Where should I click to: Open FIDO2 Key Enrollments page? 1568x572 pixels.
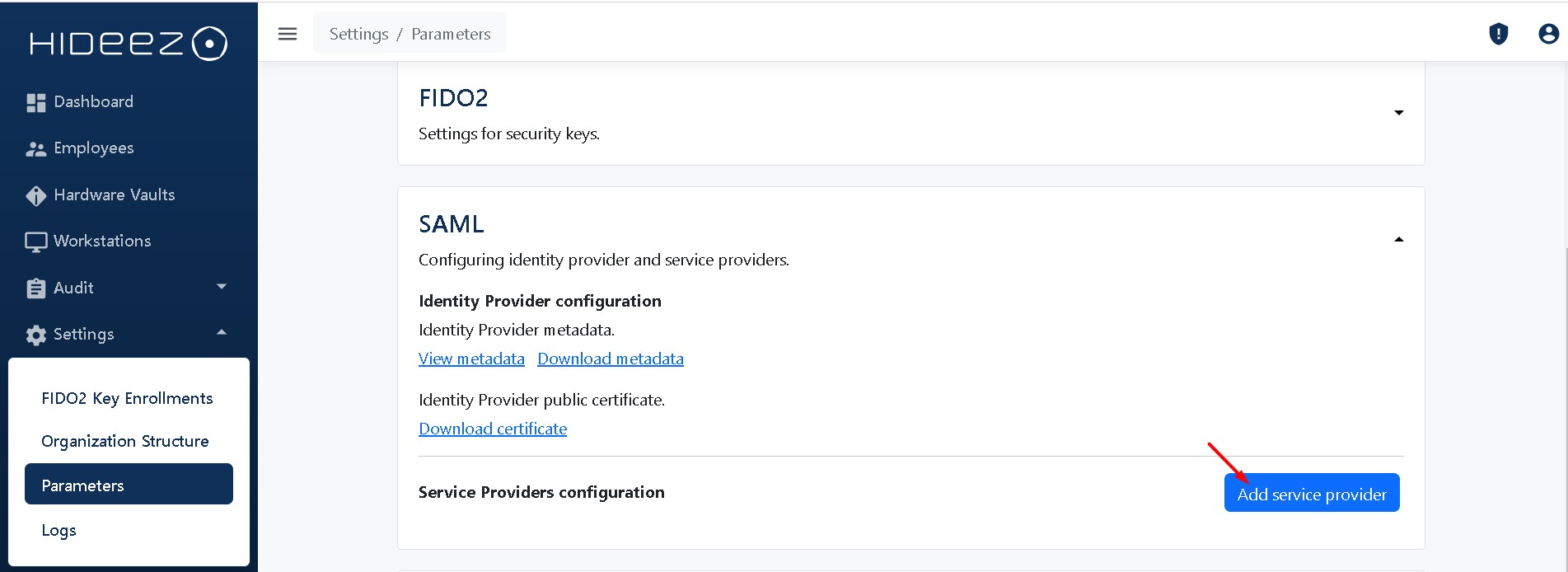coord(127,398)
